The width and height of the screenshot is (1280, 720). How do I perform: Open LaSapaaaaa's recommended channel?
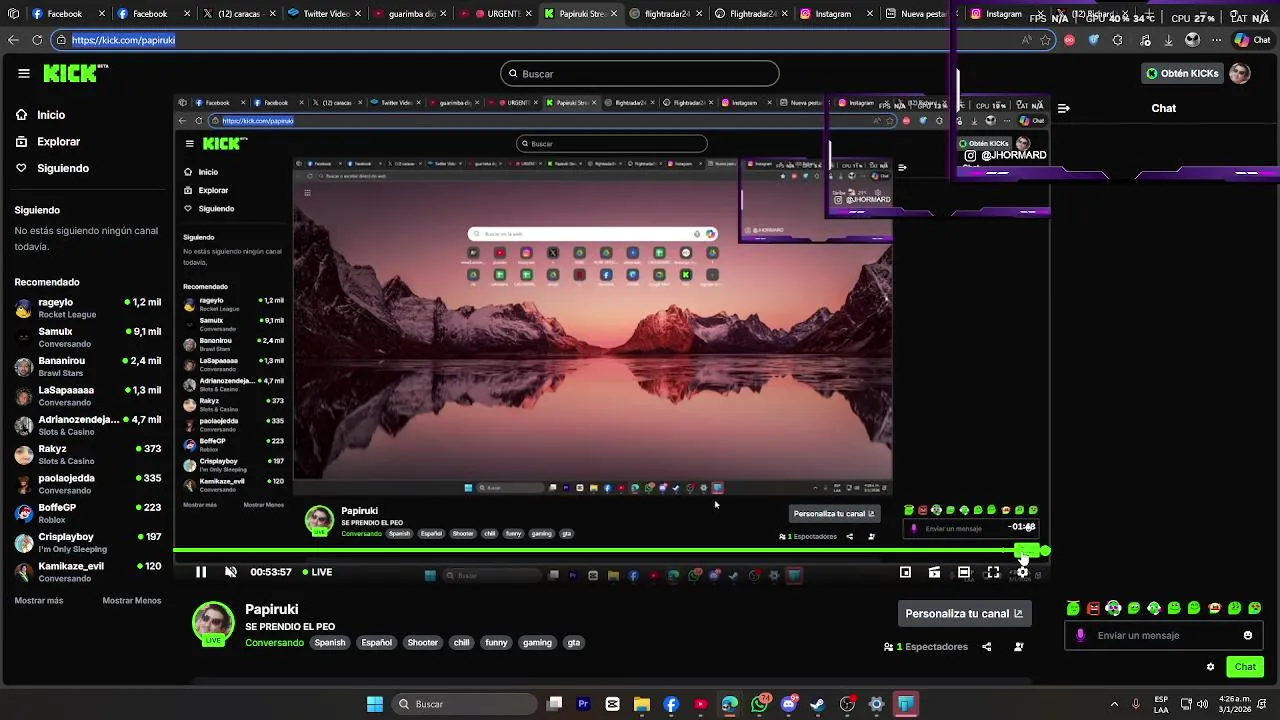pos(88,396)
